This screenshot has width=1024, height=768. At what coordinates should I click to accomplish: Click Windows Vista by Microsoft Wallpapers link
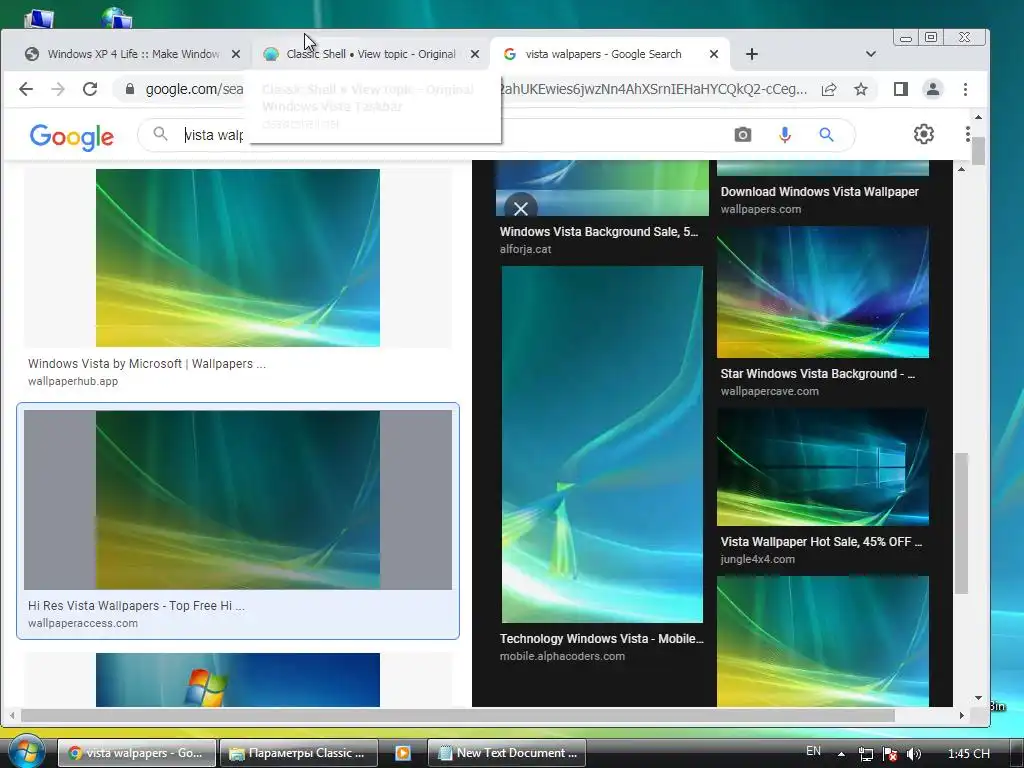pyautogui.click(x=147, y=364)
